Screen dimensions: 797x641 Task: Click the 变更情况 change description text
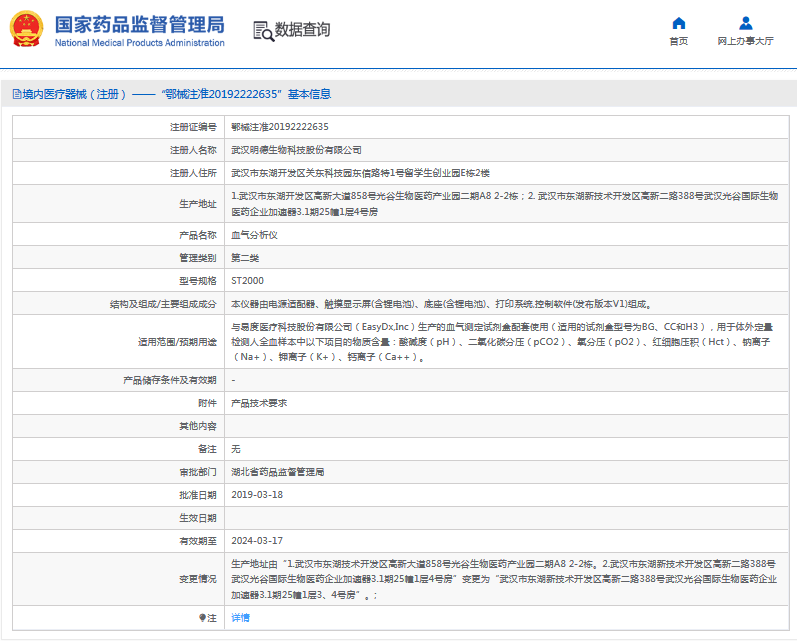click(x=504, y=579)
